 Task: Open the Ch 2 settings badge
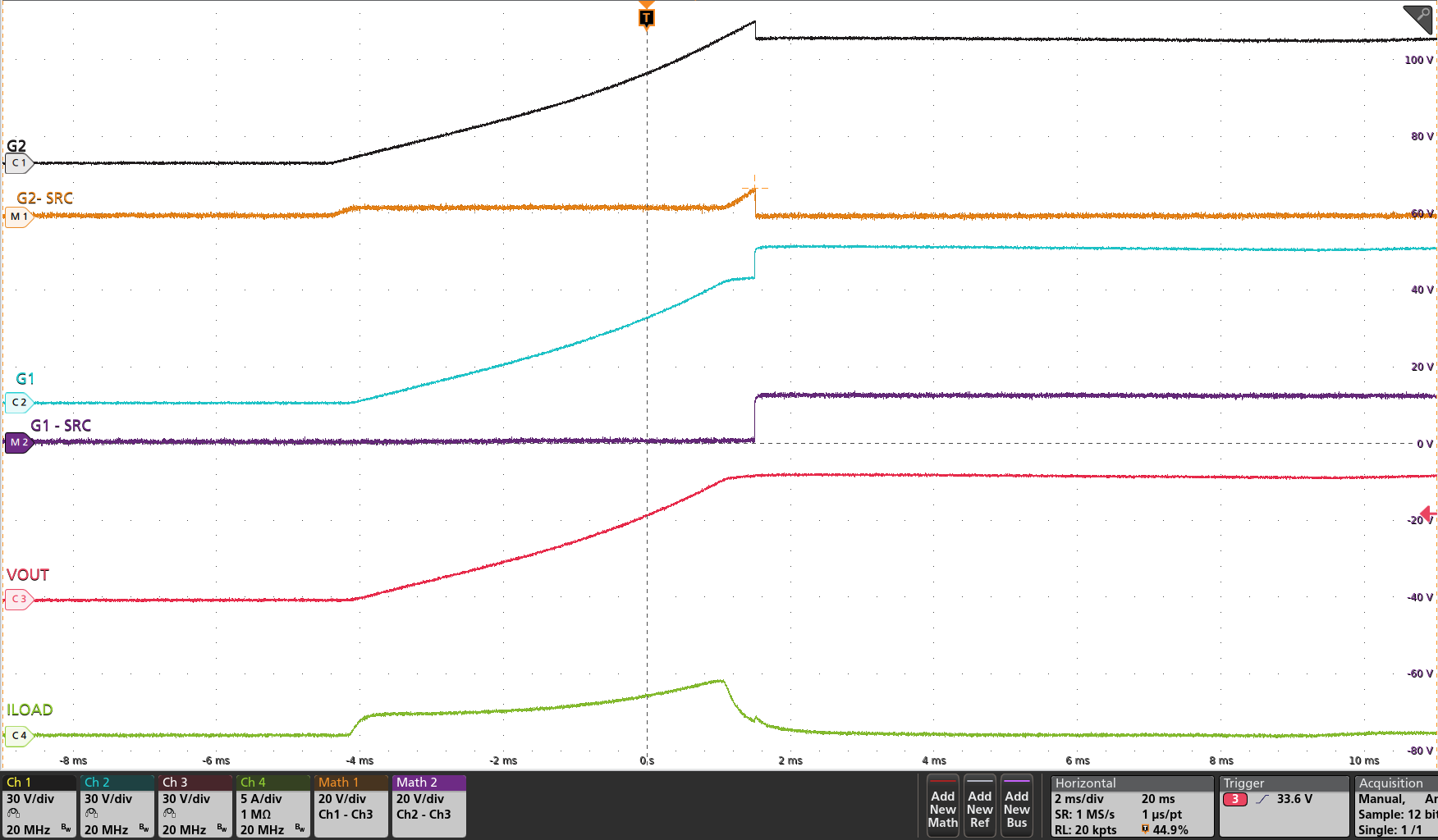tap(117, 806)
